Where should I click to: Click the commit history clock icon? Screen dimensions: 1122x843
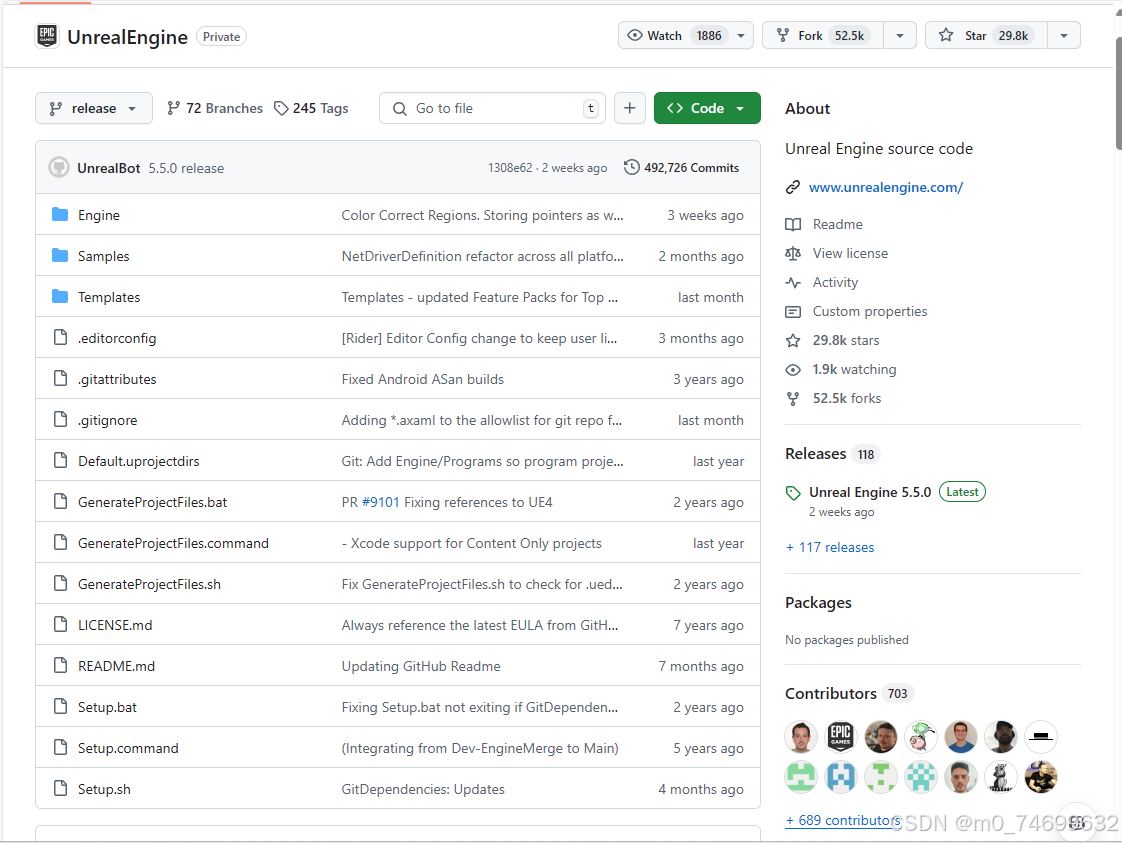click(631, 167)
